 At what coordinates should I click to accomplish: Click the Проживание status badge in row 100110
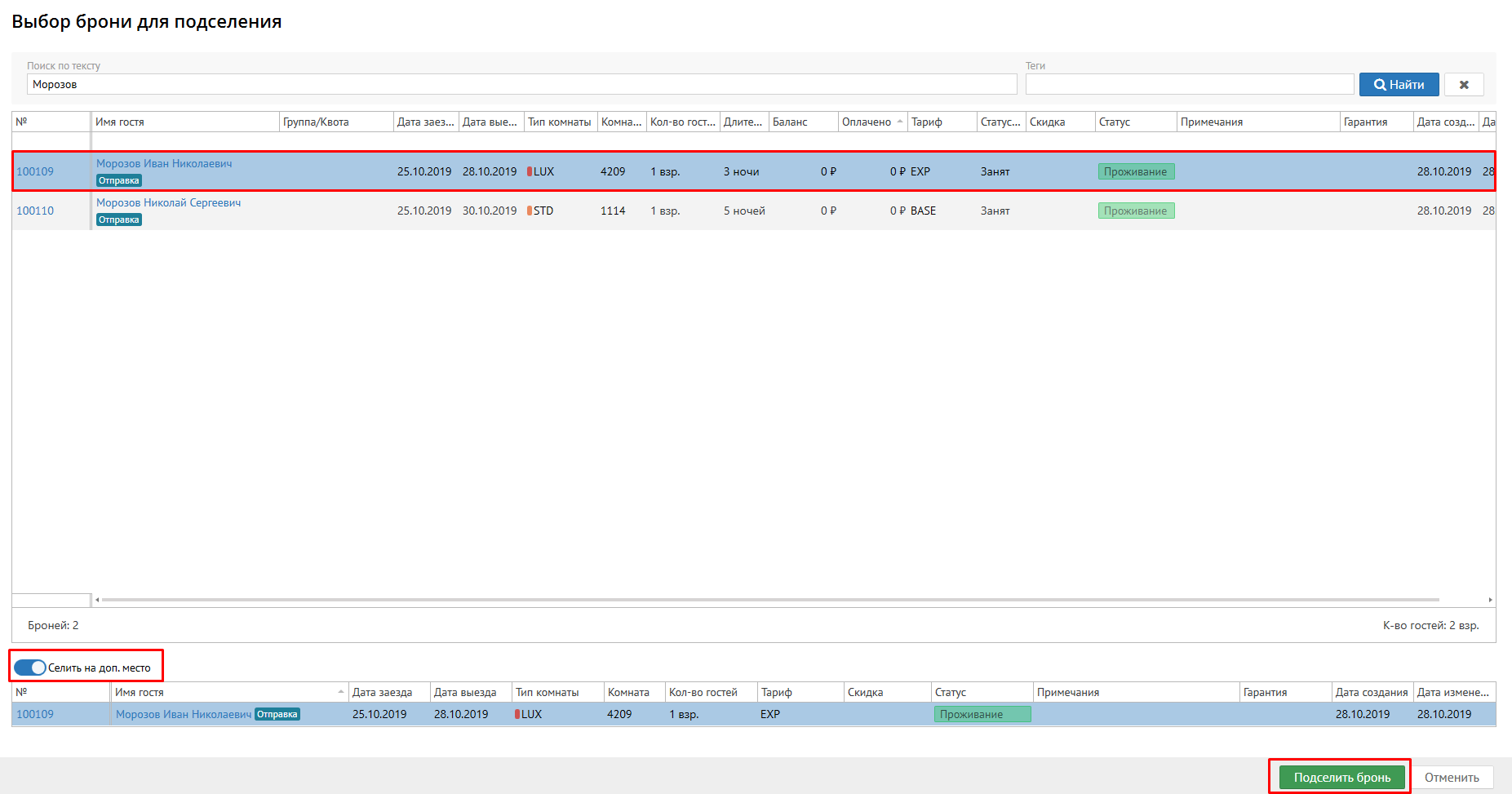[1136, 211]
